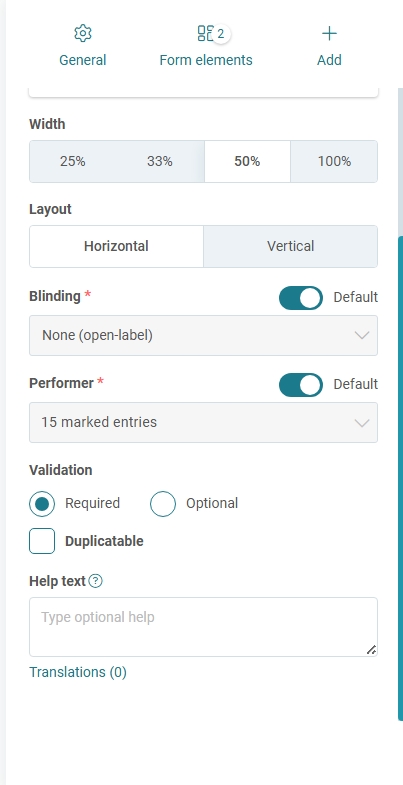Image resolution: width=403 pixels, height=785 pixels.
Task: Choose the Vertical layout option
Action: pyautogui.click(x=290, y=246)
